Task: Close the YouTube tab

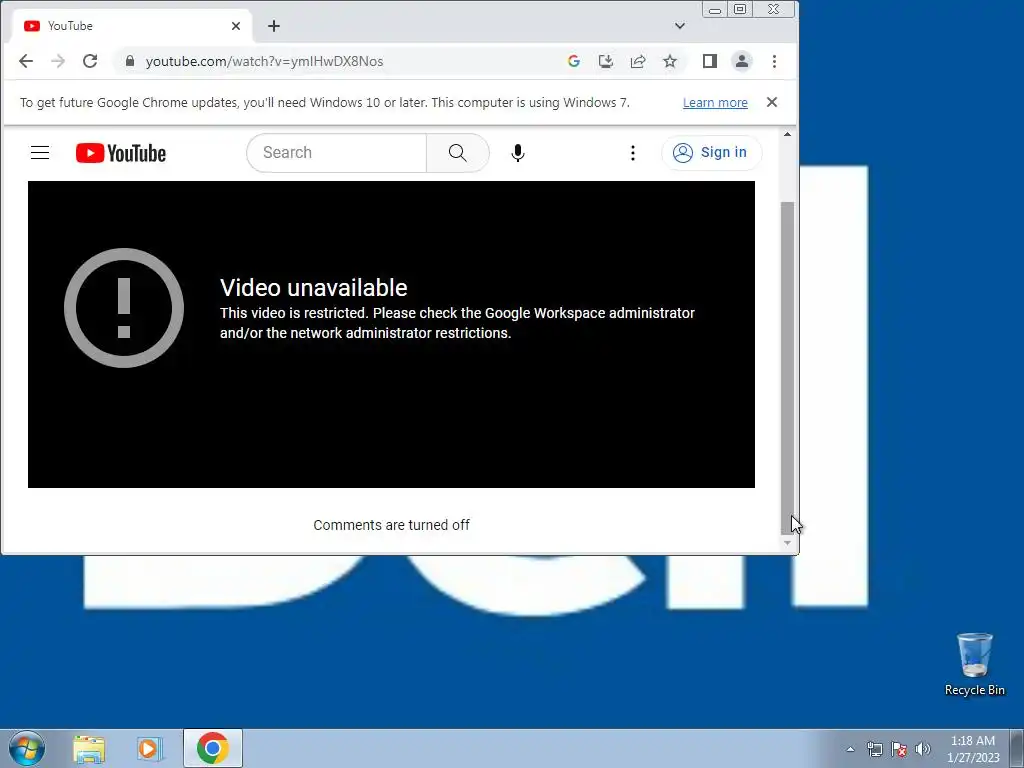Action: tap(236, 26)
